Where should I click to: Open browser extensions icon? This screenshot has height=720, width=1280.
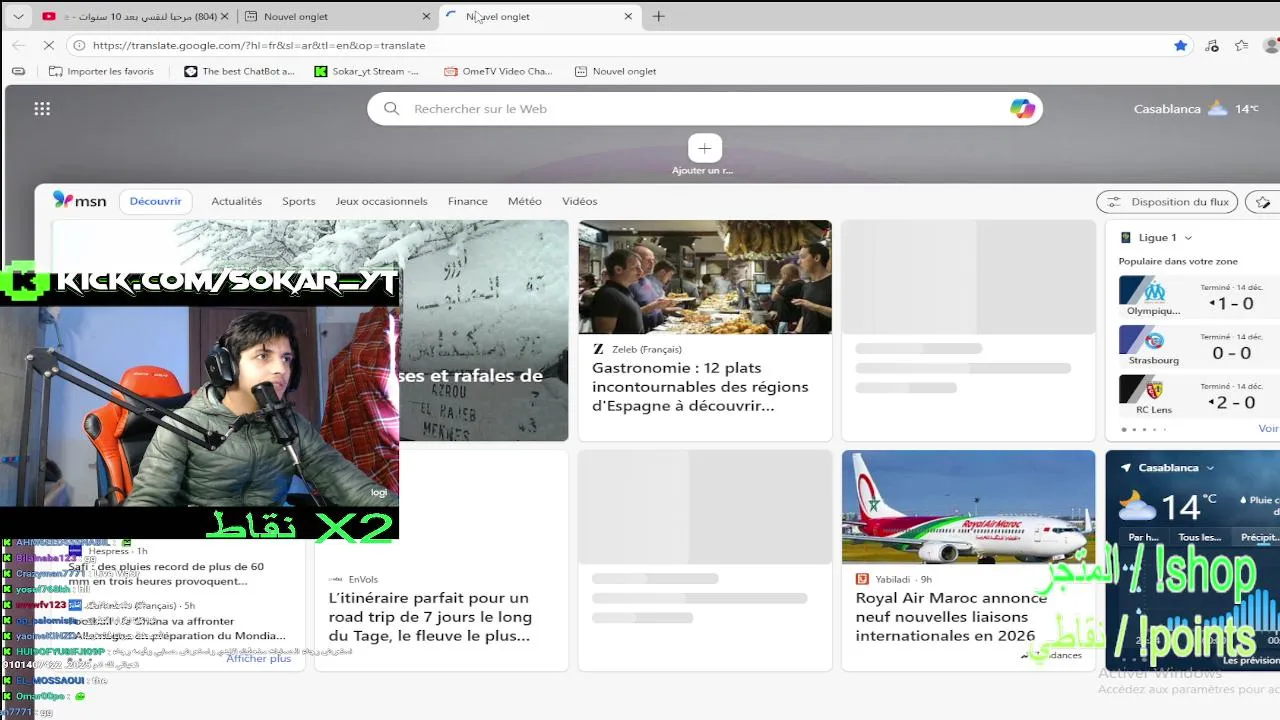pyautogui.click(x=1212, y=45)
